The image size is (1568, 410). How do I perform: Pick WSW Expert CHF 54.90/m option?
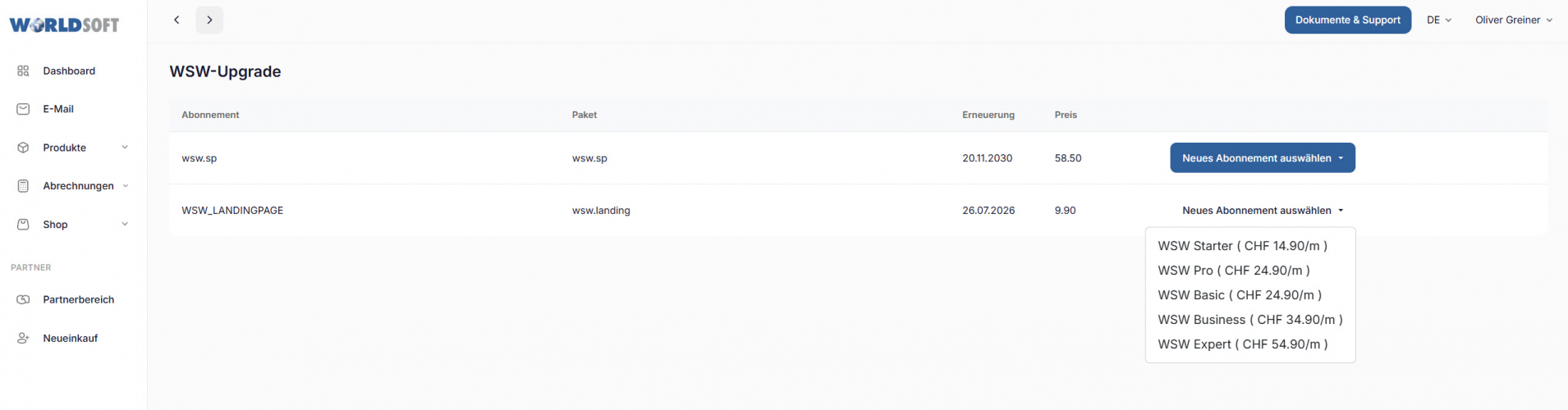pos(1242,344)
